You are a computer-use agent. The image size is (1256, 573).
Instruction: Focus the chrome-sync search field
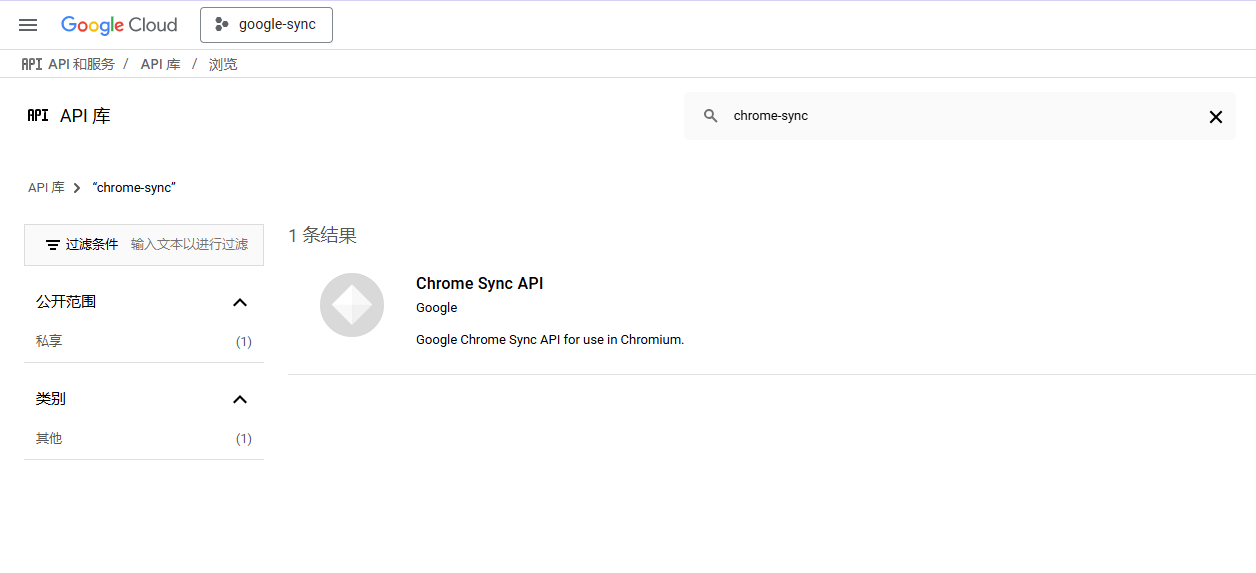[960, 116]
